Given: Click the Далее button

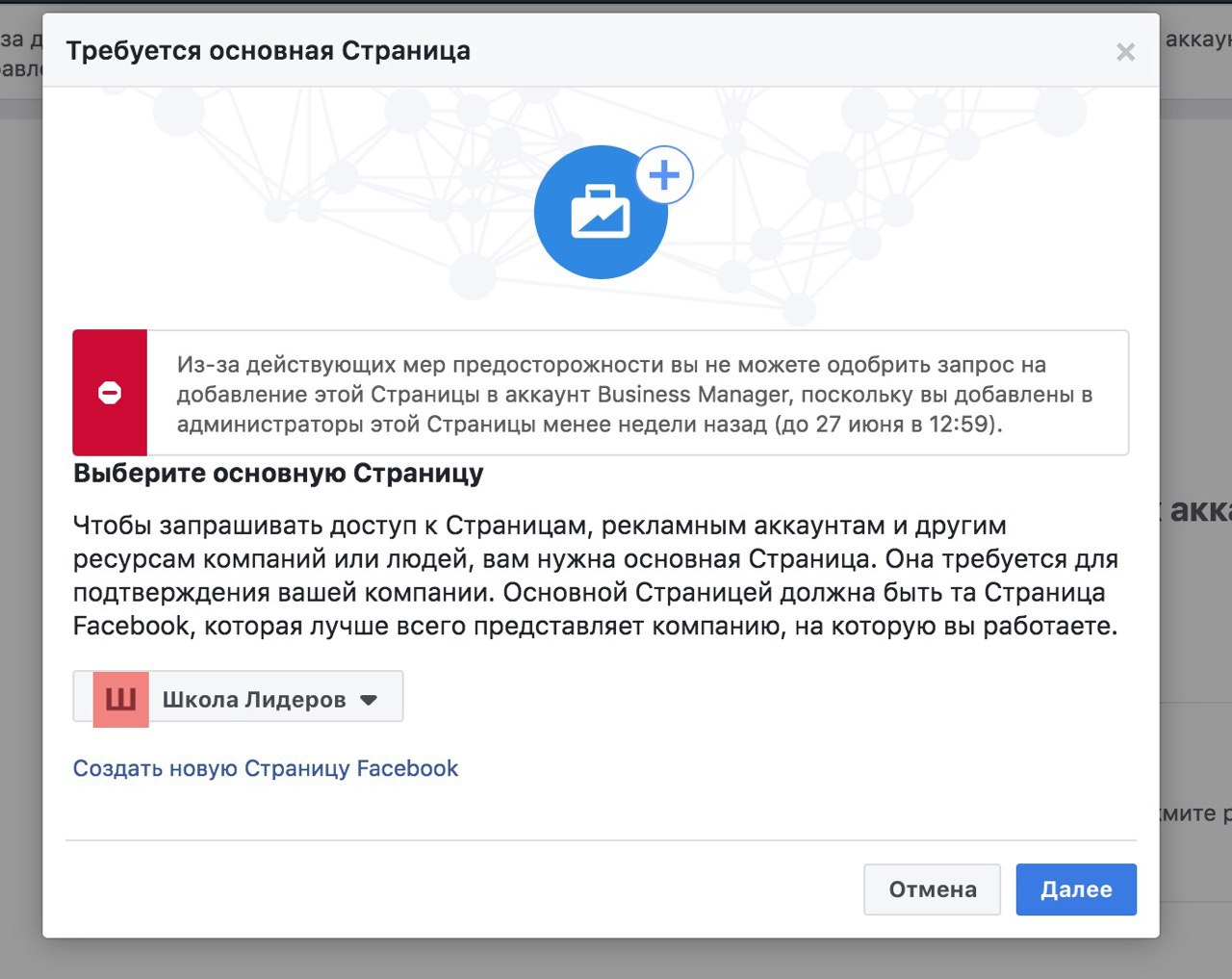Looking at the screenshot, I should pyautogui.click(x=1076, y=889).
